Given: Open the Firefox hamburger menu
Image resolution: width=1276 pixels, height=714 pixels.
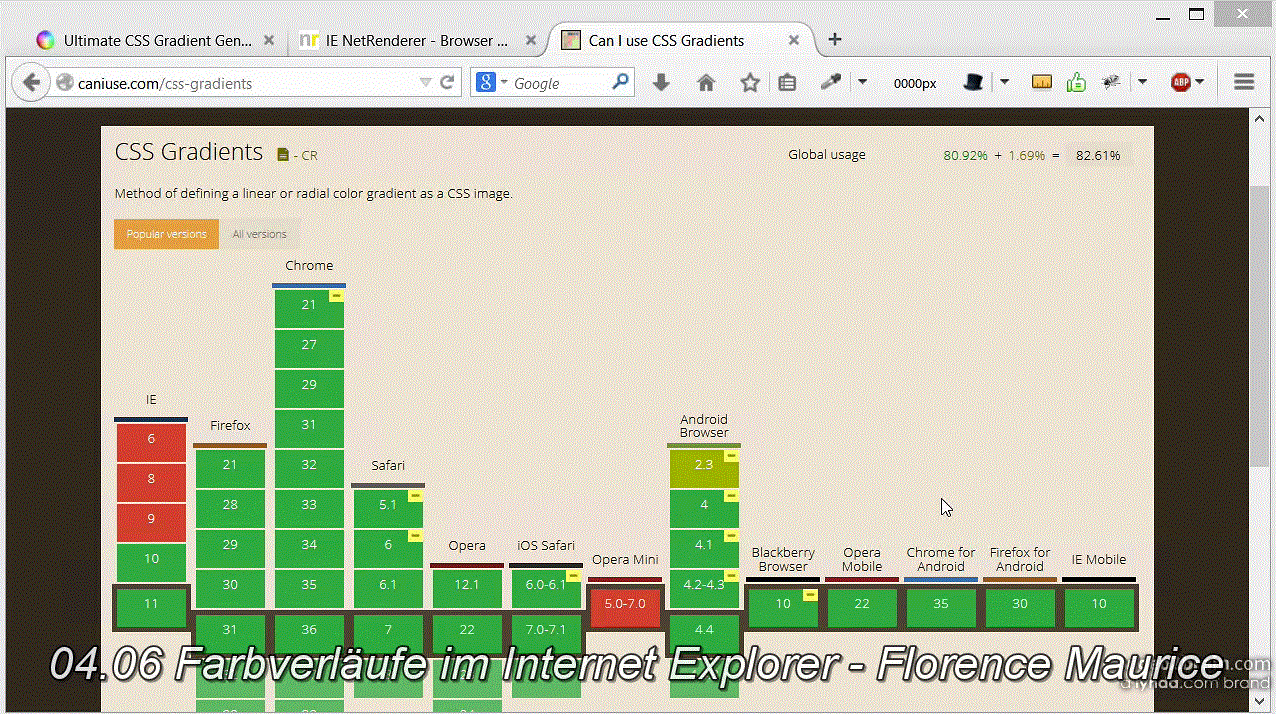Looking at the screenshot, I should 1244,83.
